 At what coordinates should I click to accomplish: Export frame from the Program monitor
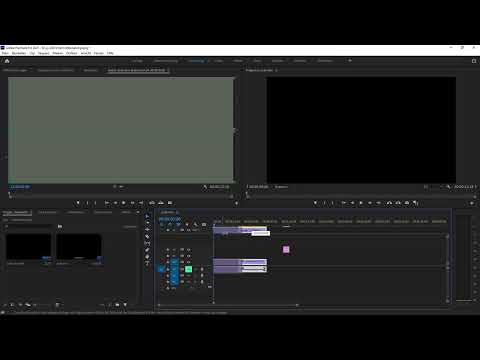(407, 203)
